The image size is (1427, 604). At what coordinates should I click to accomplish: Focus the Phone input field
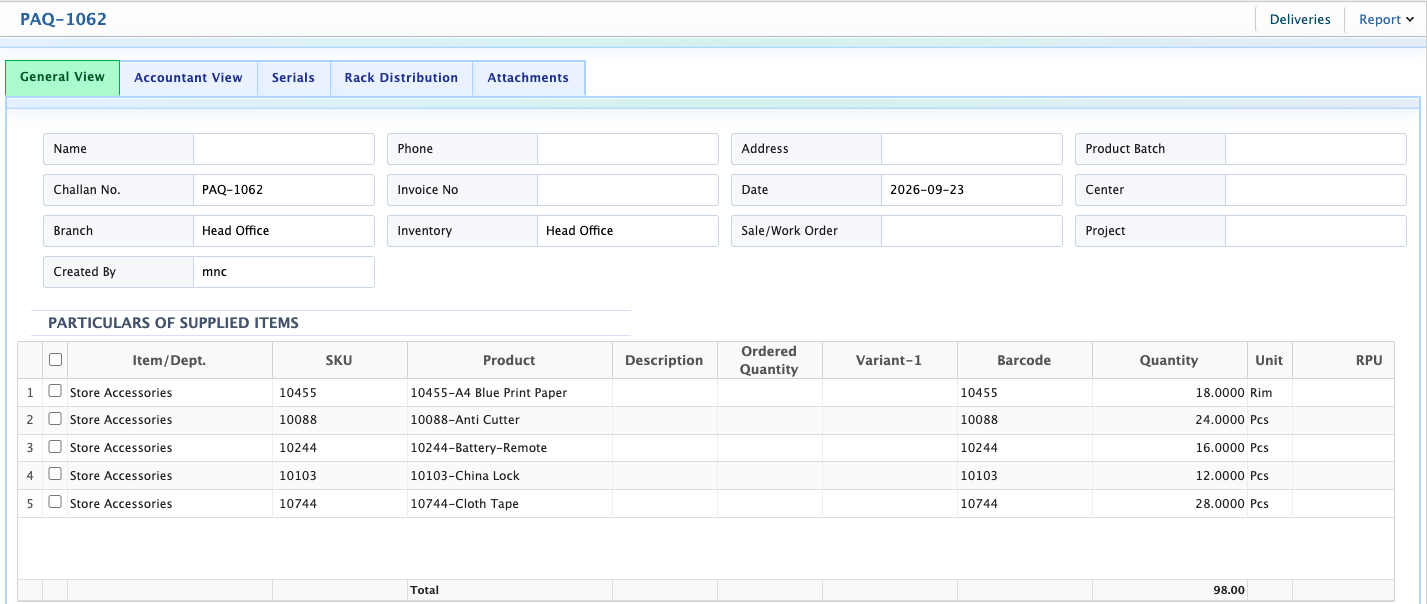pyautogui.click(x=628, y=149)
